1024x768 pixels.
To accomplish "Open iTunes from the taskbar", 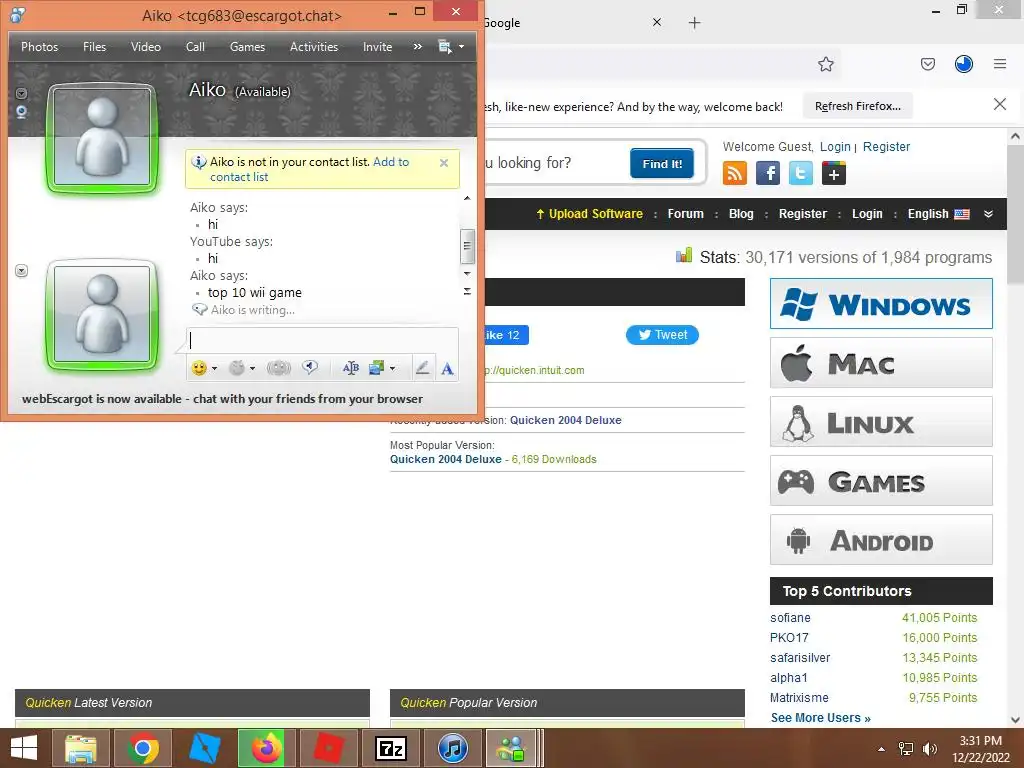I will [x=453, y=748].
